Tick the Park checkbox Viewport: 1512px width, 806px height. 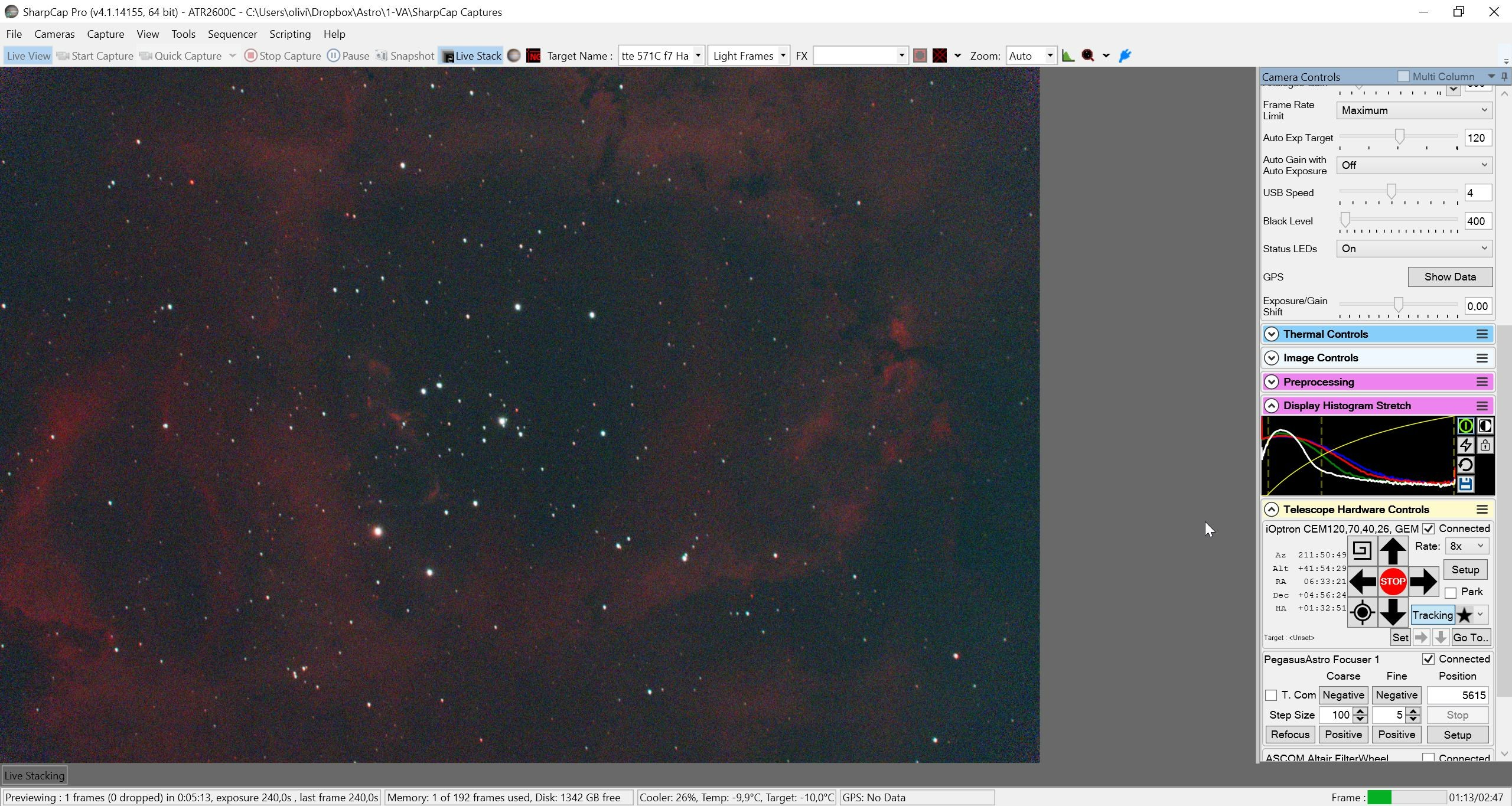coord(1451,592)
